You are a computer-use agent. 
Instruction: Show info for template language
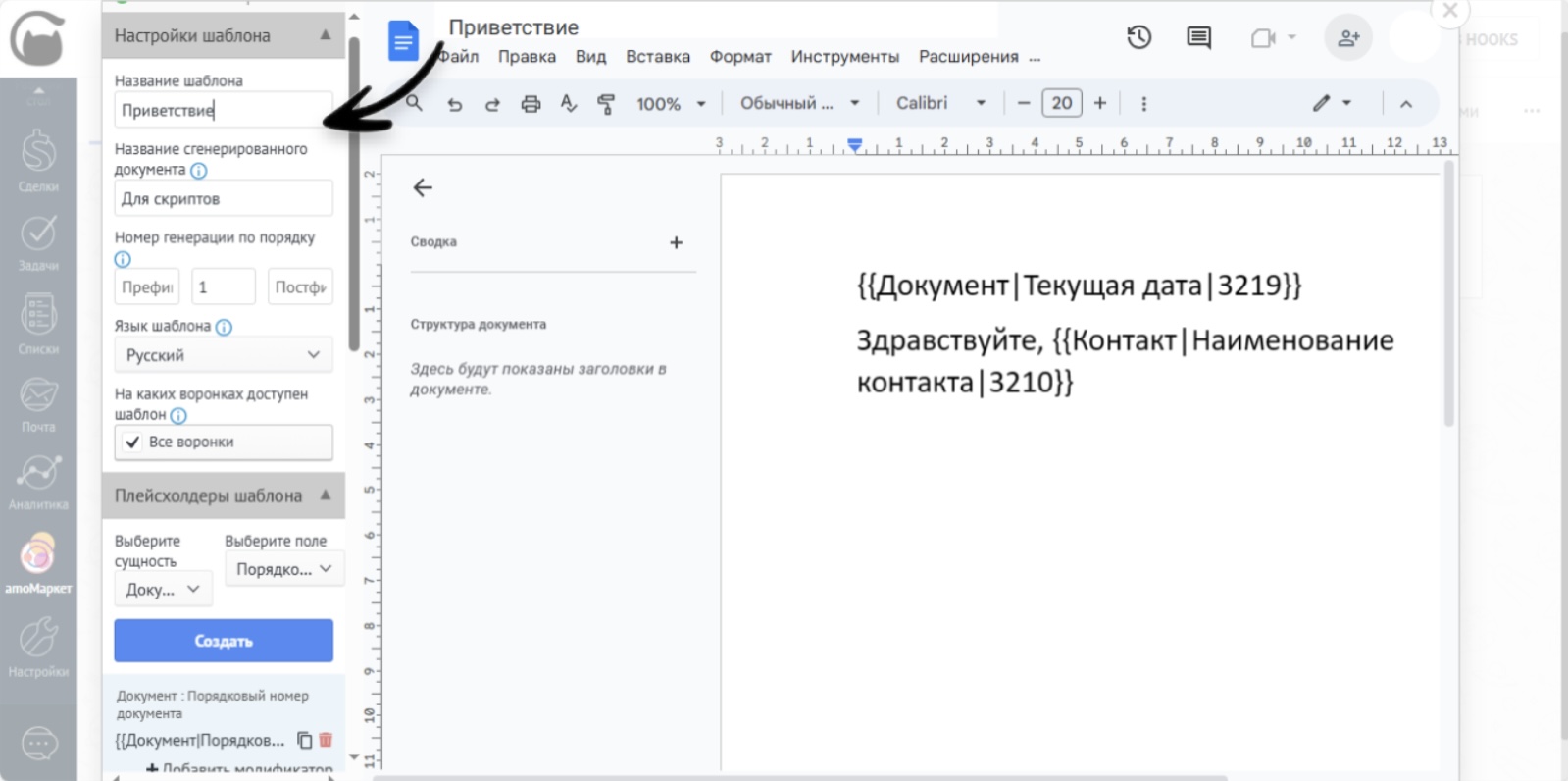(224, 327)
